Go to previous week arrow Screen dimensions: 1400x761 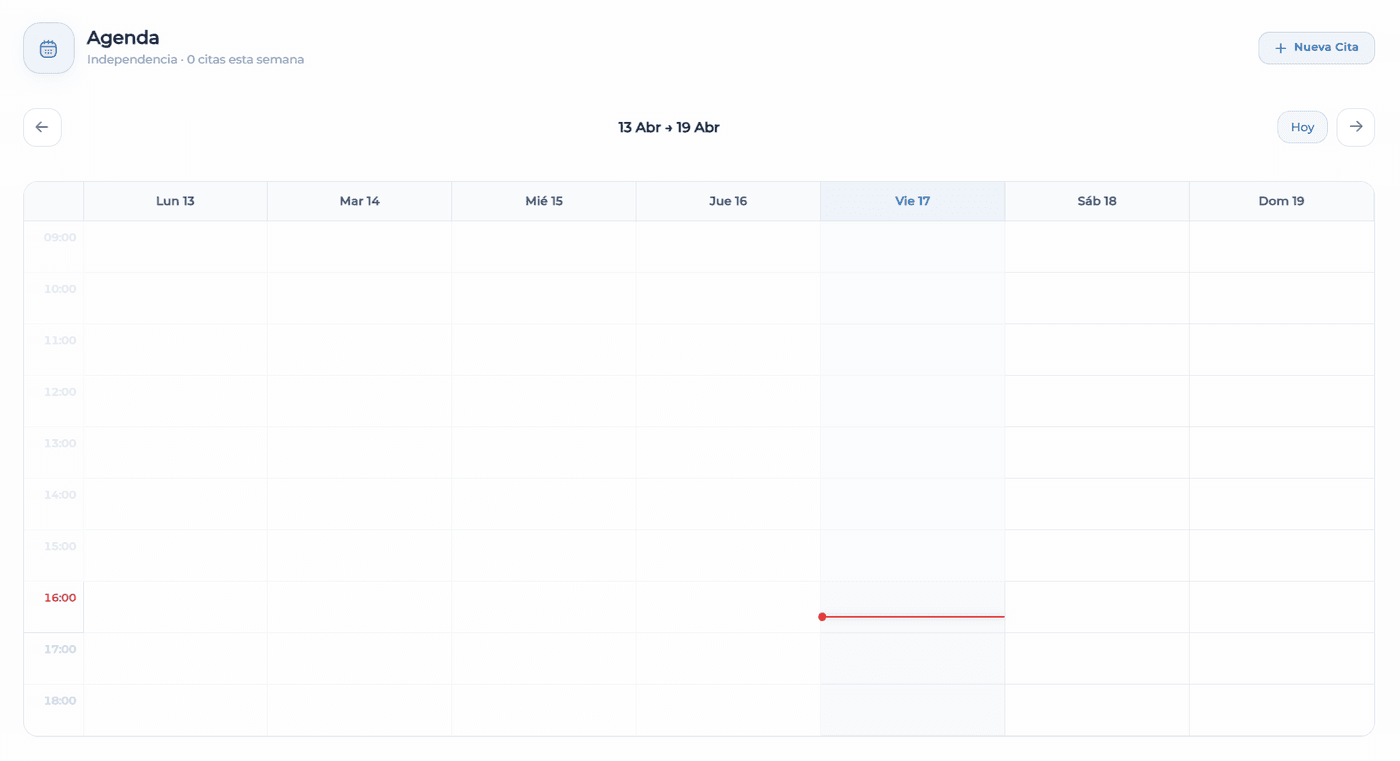pyautogui.click(x=42, y=127)
